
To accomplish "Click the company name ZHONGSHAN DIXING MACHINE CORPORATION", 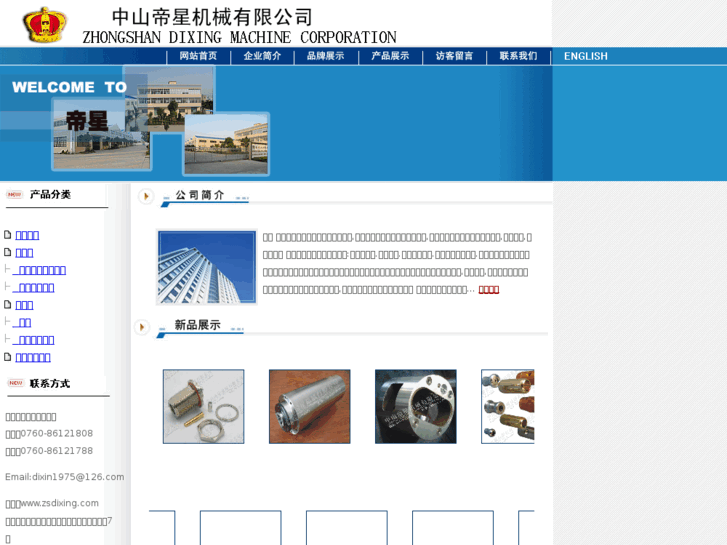I will click(239, 37).
